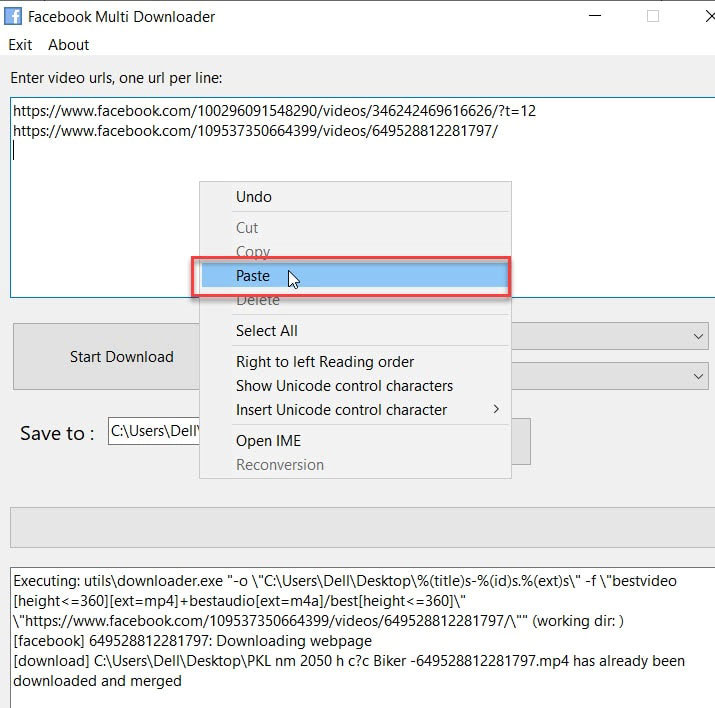Click the disabled Cut menu entry

point(355,227)
